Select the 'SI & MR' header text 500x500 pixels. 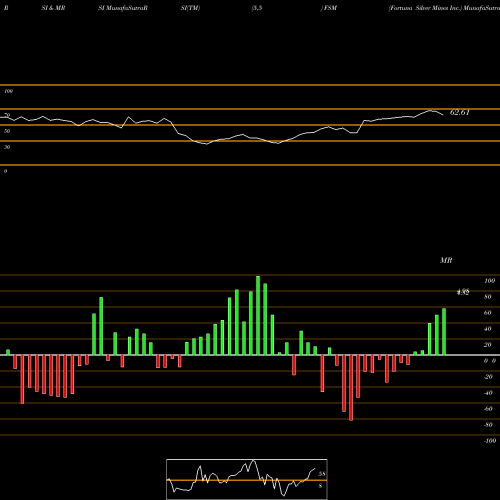click(x=53, y=8)
